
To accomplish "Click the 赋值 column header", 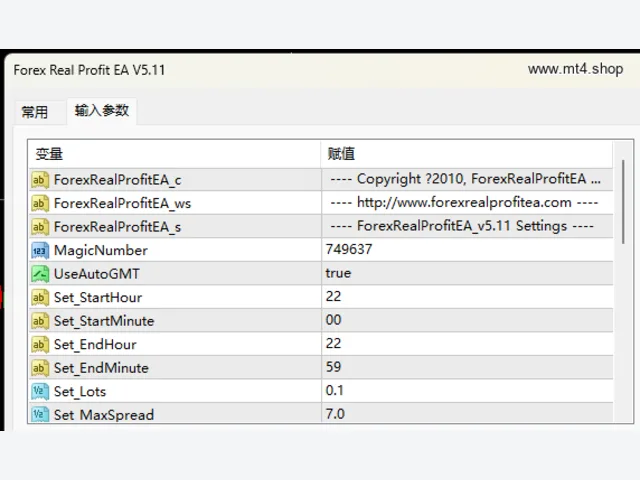I will 467,154.
